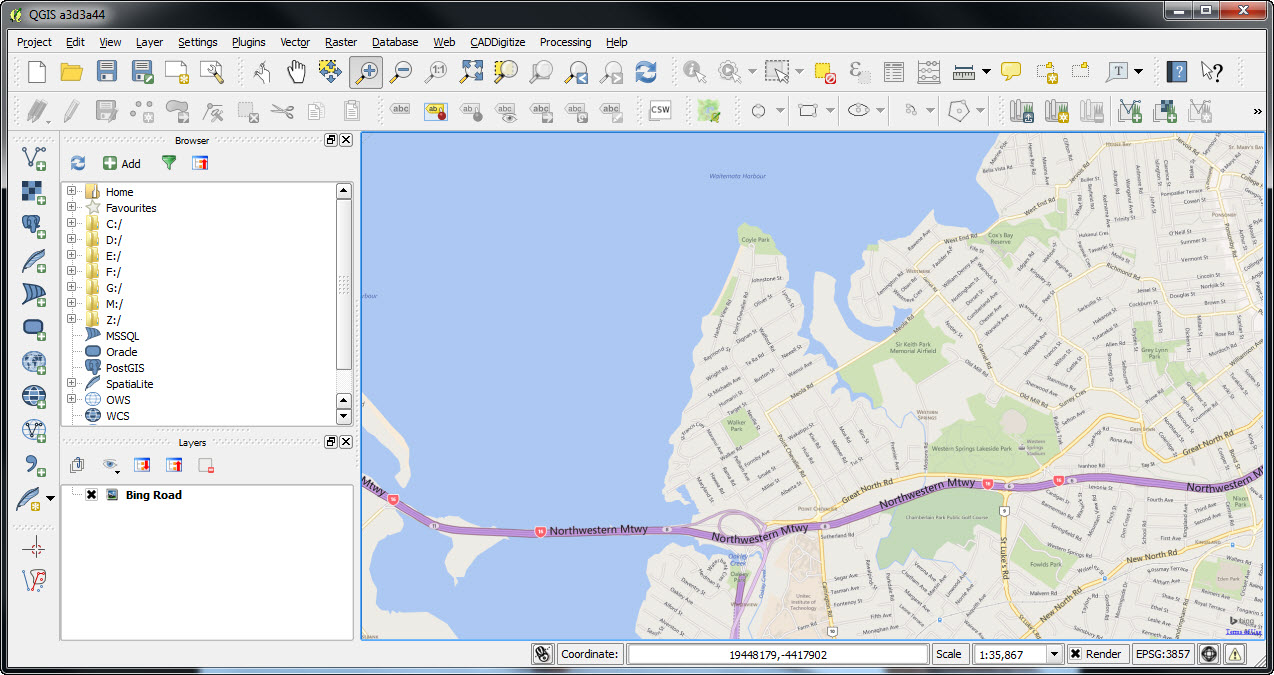Image resolution: width=1274 pixels, height=675 pixels.
Task: Click the Add button in Browser panel
Action: pos(122,163)
